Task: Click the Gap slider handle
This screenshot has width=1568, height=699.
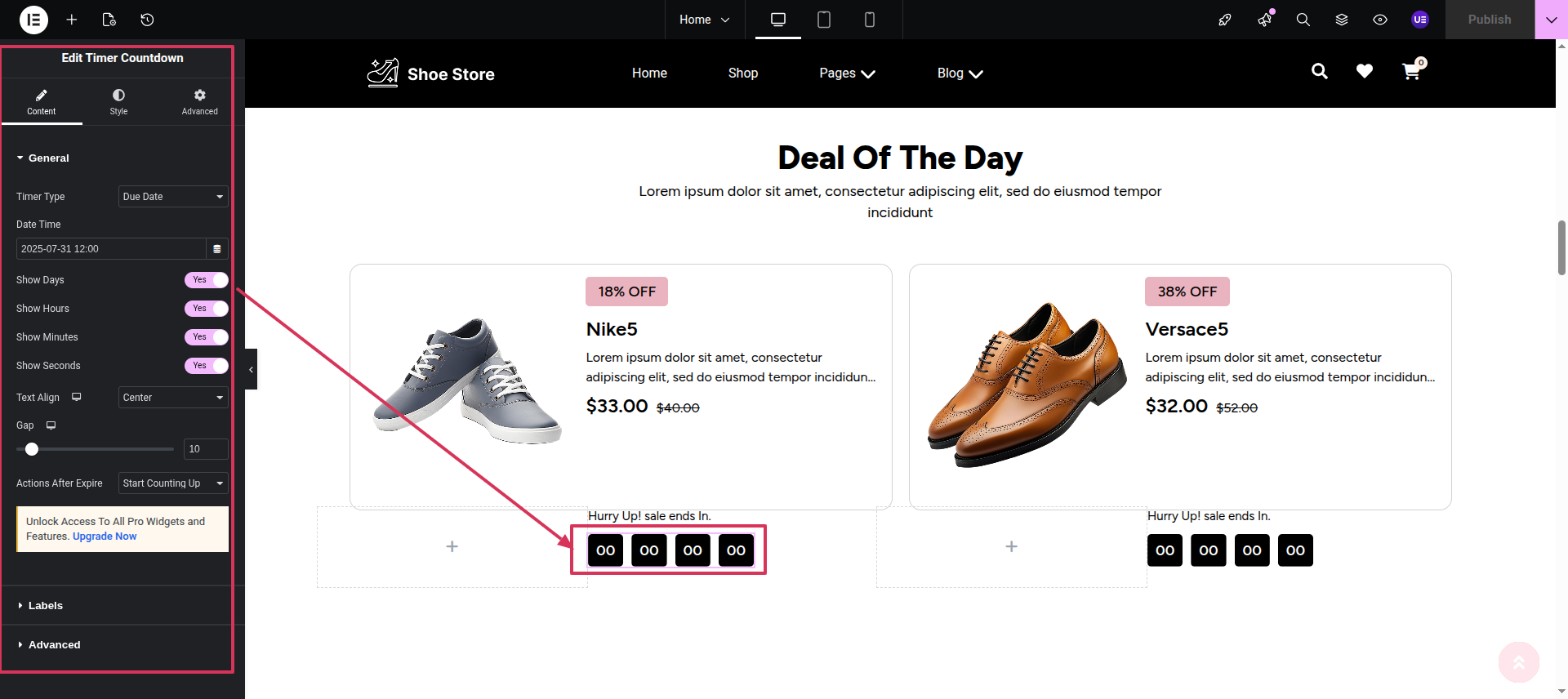Action: click(32, 449)
